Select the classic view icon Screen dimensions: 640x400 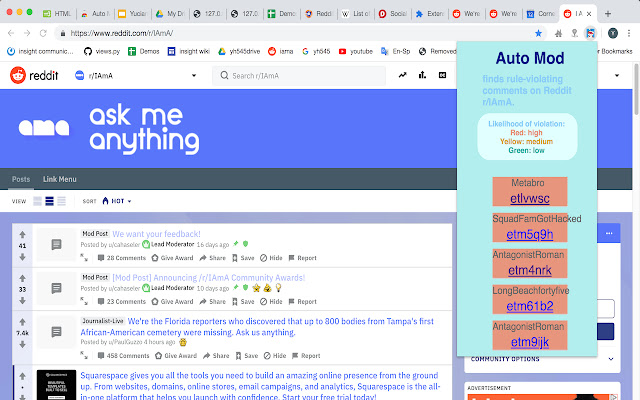(49, 201)
